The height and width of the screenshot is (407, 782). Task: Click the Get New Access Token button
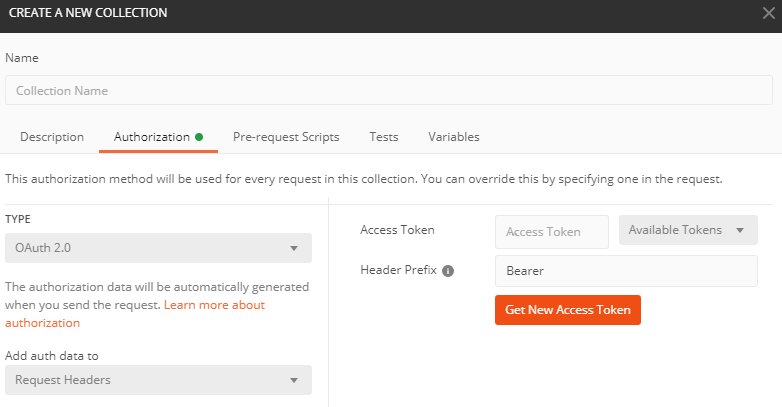[568, 310]
